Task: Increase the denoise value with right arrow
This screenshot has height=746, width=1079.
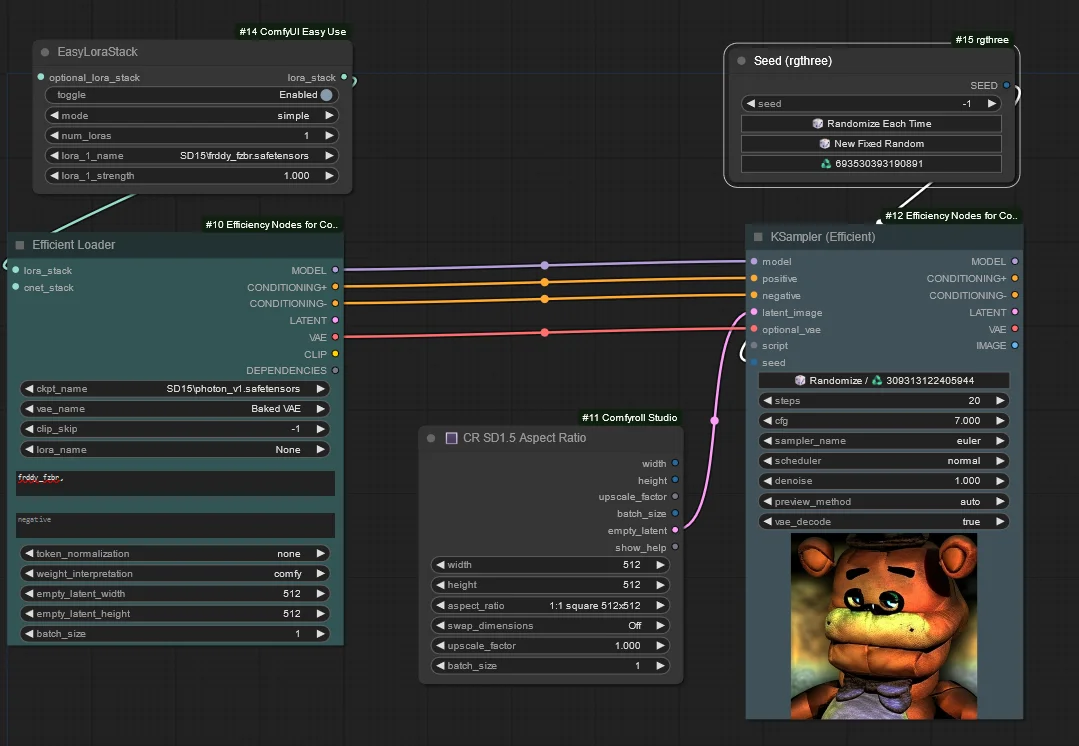Action: [x=1000, y=480]
